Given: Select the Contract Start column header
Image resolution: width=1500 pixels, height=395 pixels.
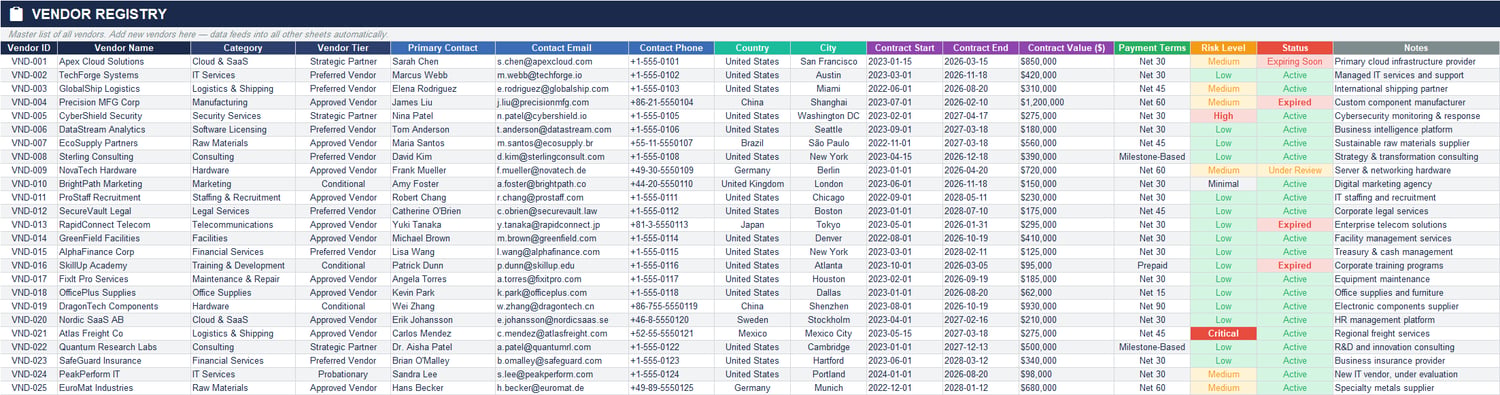Looking at the screenshot, I should click(x=904, y=47).
